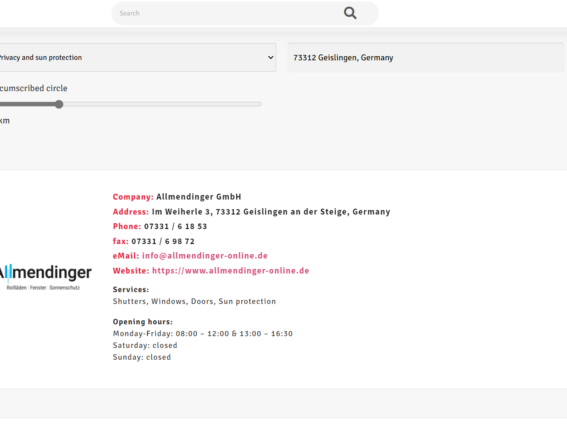Select the company name Allmendinger GmbH

coord(199,197)
